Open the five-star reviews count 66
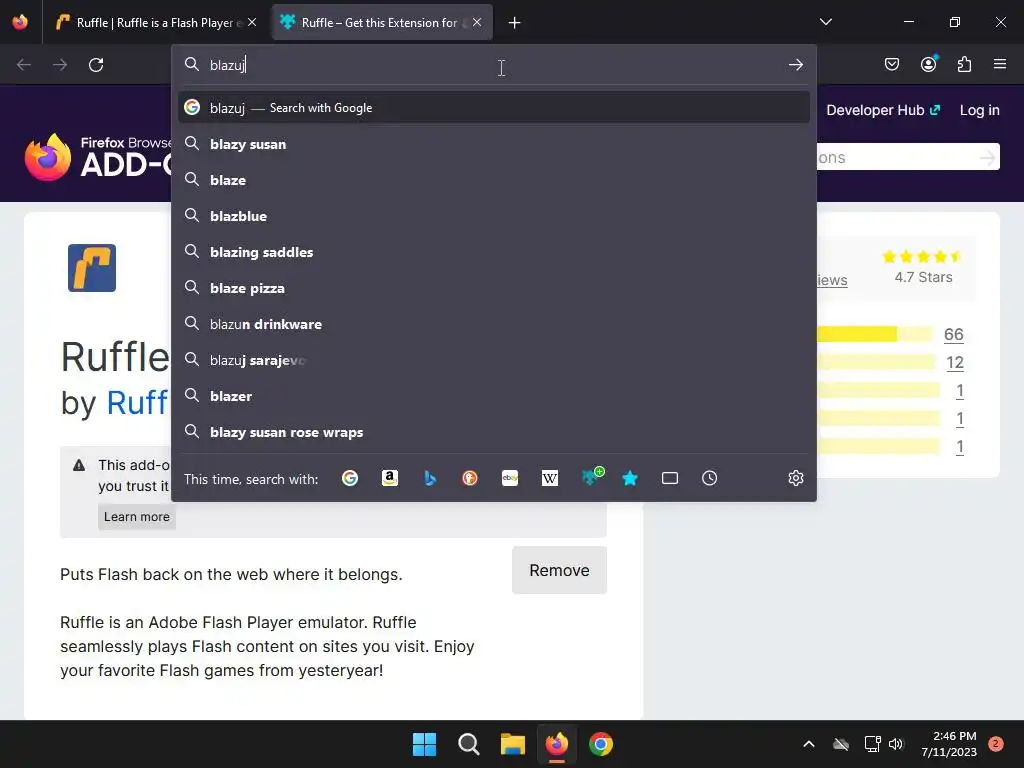Screen dimensions: 1024x768 [x=953, y=334]
